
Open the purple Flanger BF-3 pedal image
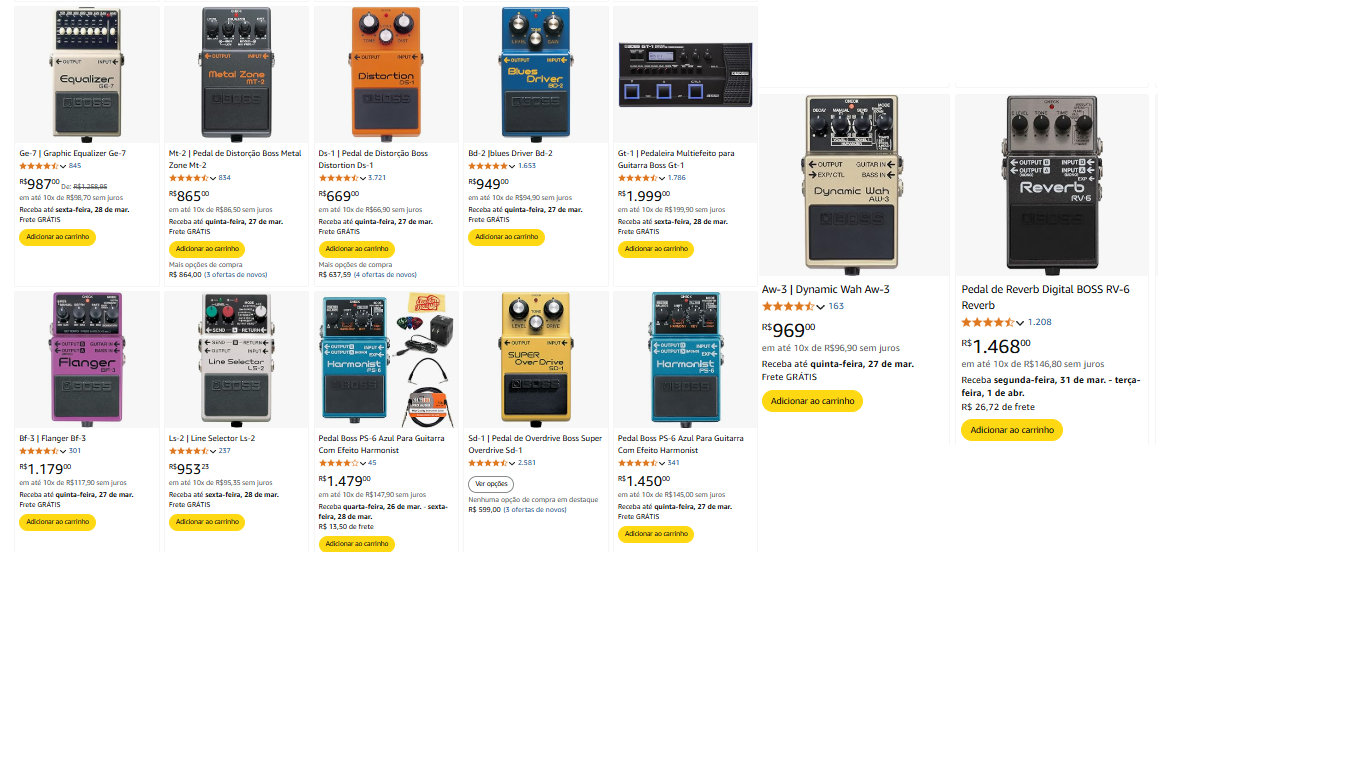tap(86, 357)
